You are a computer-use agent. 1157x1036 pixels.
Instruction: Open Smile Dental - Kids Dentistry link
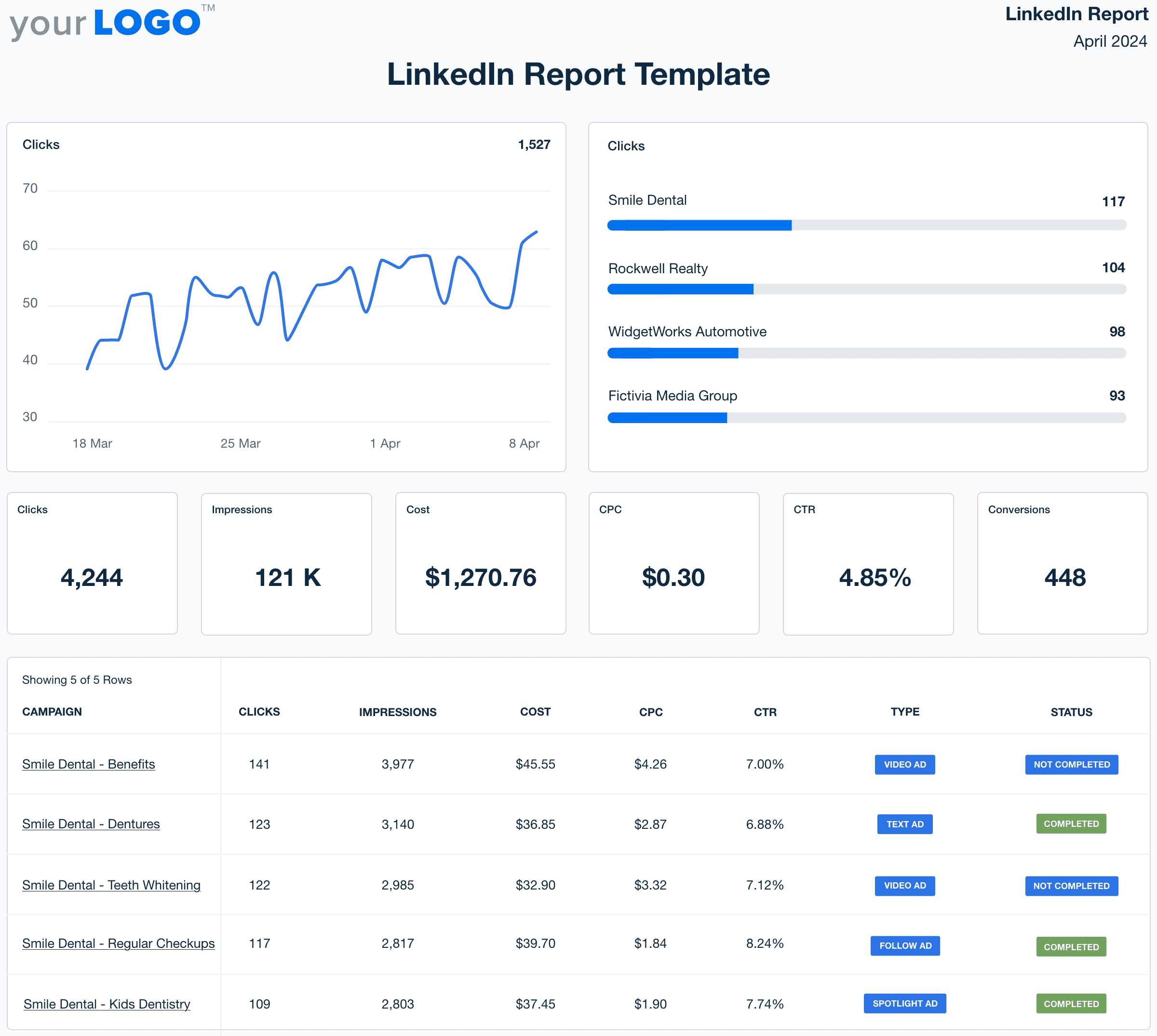click(107, 1004)
